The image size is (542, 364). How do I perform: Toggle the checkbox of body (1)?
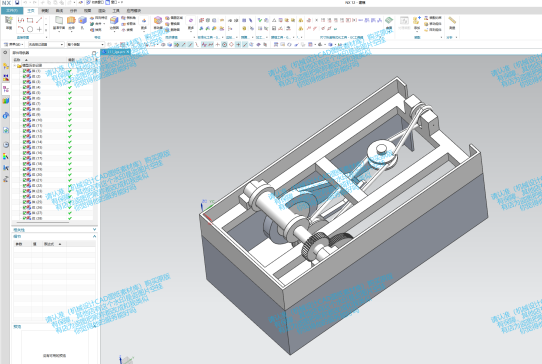coord(25,71)
